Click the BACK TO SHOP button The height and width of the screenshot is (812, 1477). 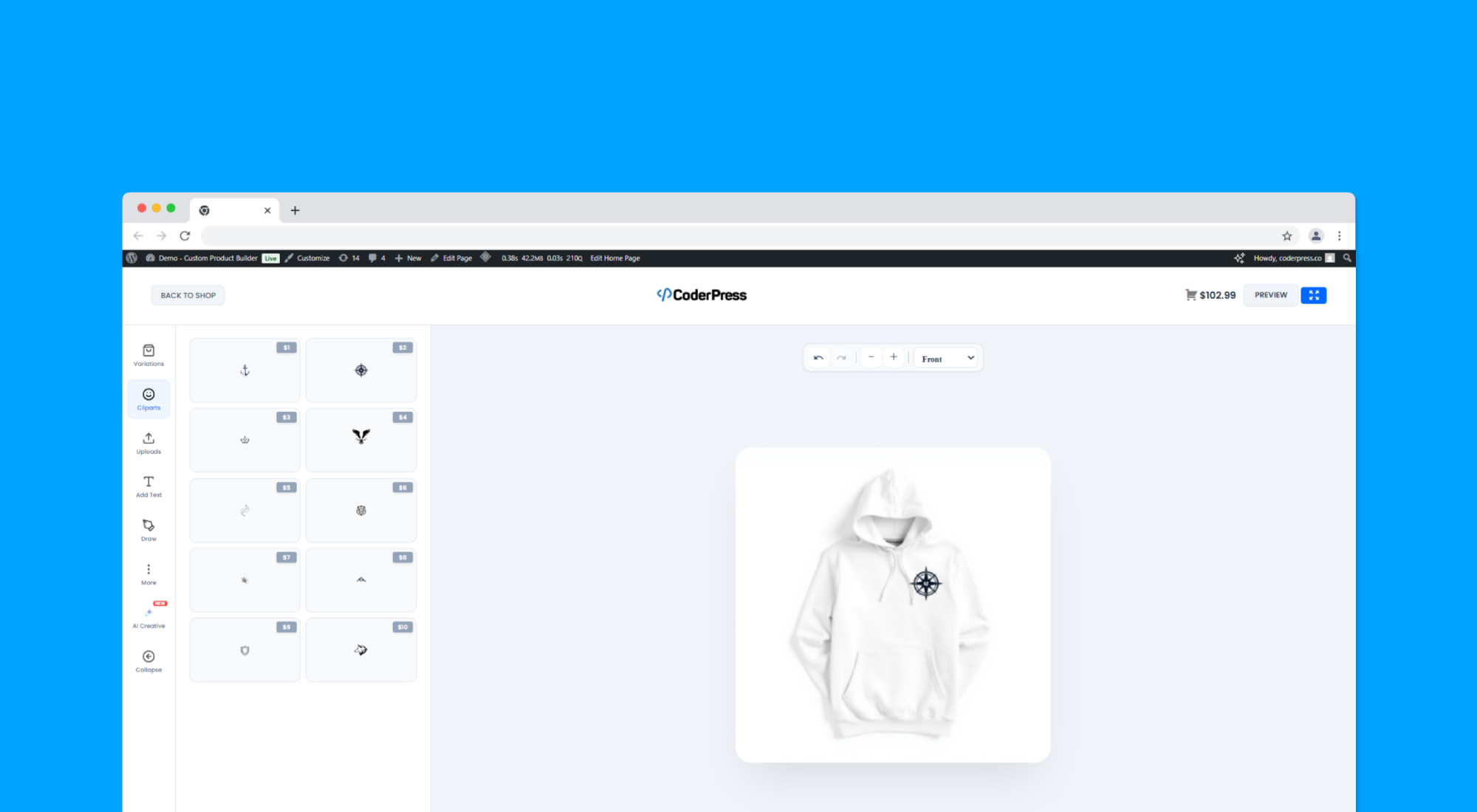pyautogui.click(x=188, y=295)
